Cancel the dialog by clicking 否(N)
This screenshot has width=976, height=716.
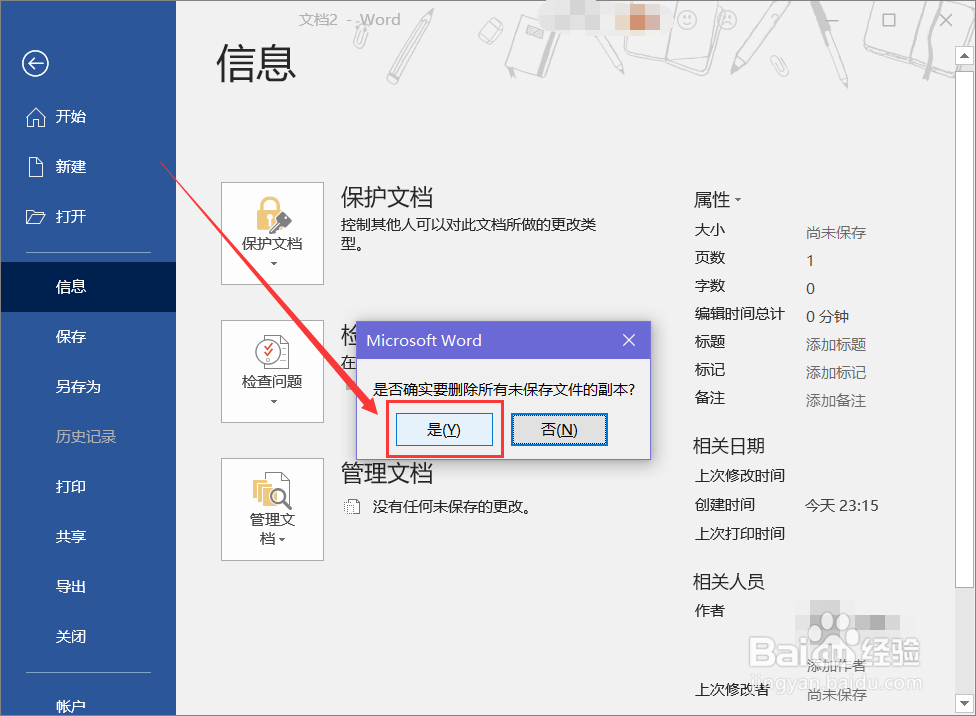(x=559, y=428)
